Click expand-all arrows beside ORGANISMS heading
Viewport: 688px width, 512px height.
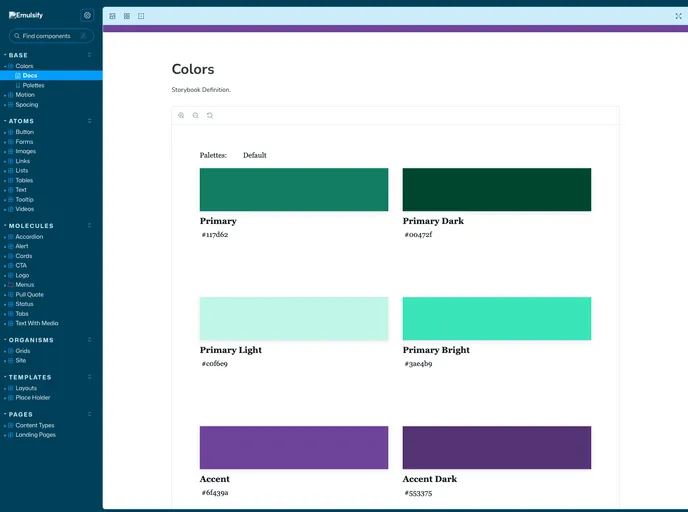90,340
